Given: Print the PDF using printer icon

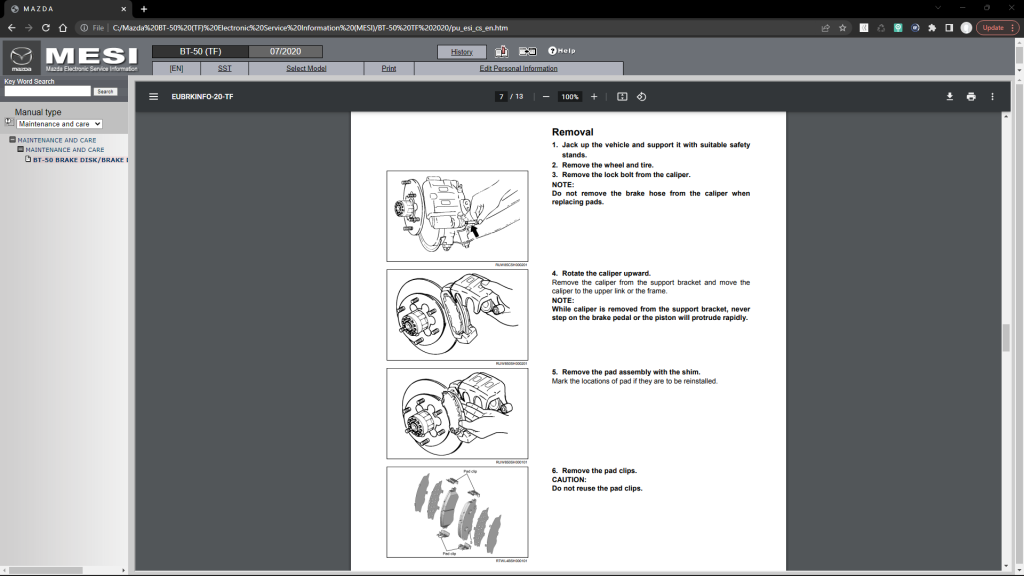Looking at the screenshot, I should click(x=971, y=97).
